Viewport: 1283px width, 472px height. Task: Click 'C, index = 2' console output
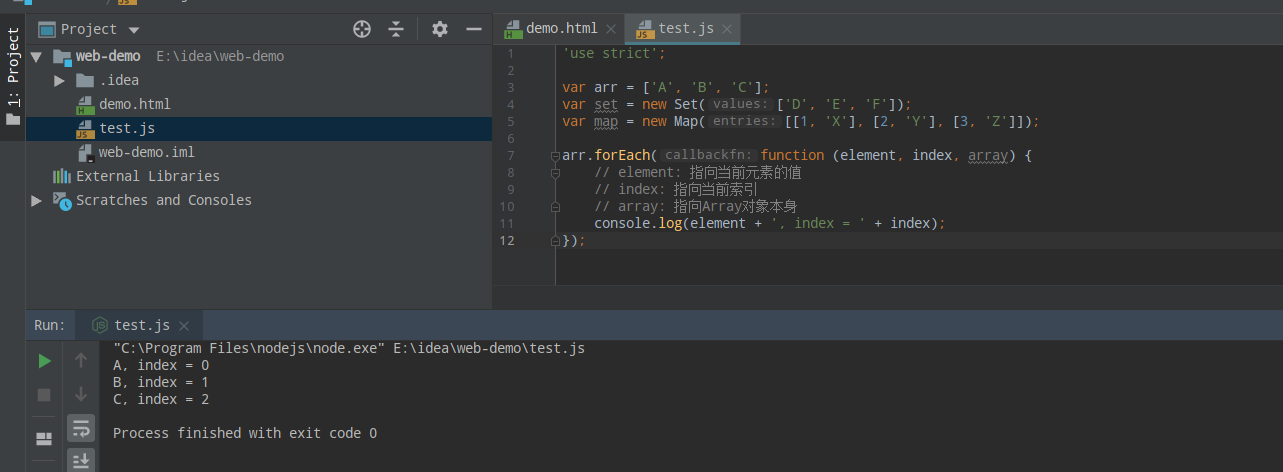tap(161, 399)
